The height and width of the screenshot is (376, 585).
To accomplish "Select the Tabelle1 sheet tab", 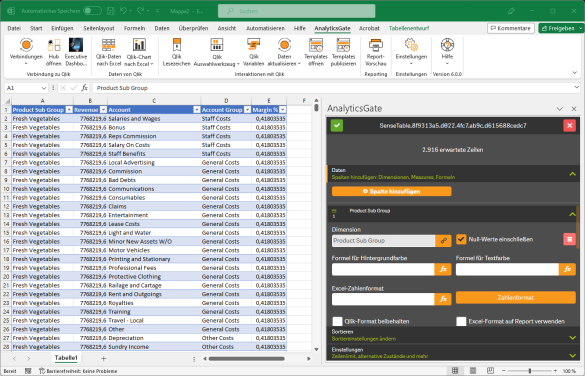I will pyautogui.click(x=66, y=358).
